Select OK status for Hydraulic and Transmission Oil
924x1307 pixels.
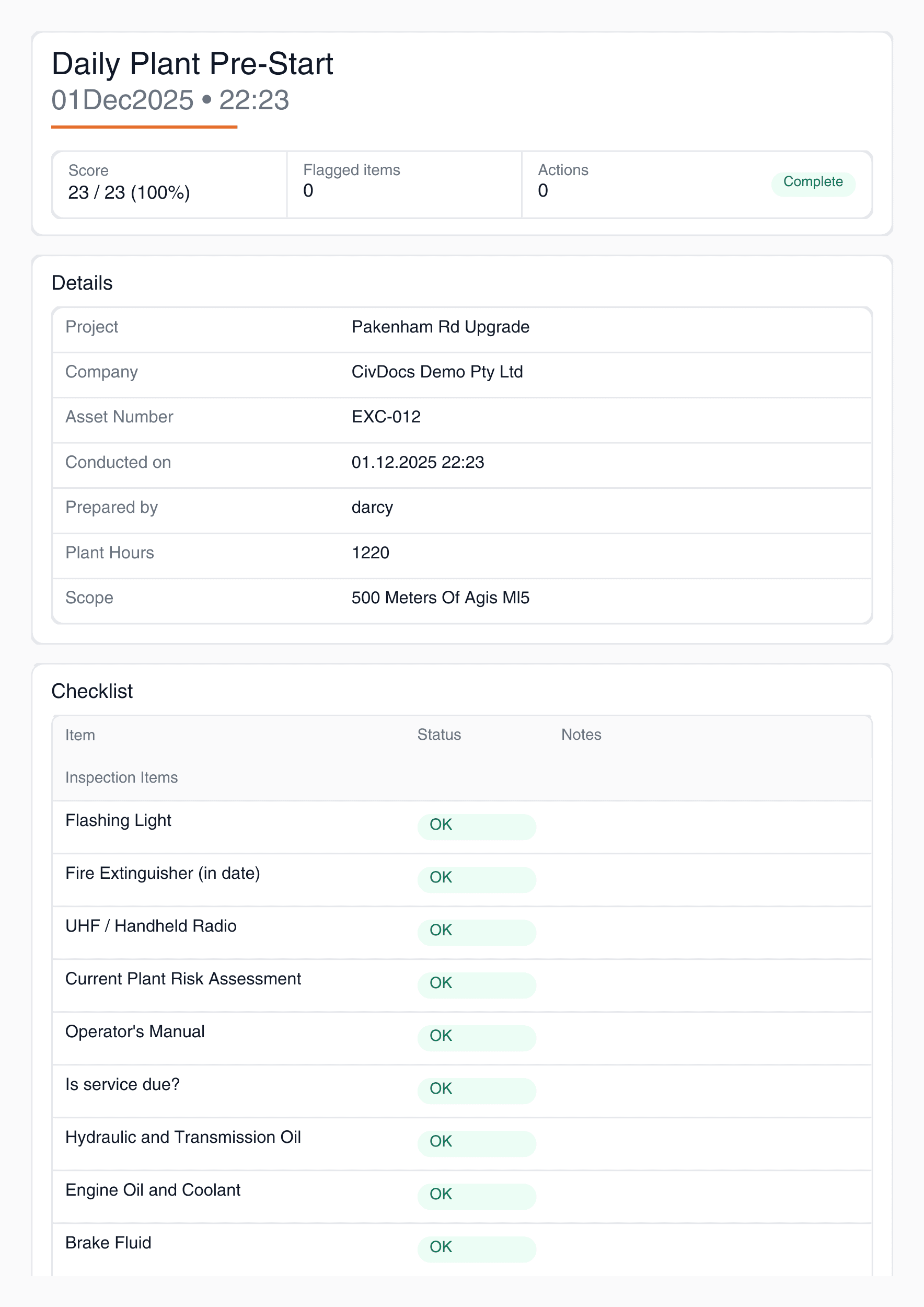click(476, 1142)
